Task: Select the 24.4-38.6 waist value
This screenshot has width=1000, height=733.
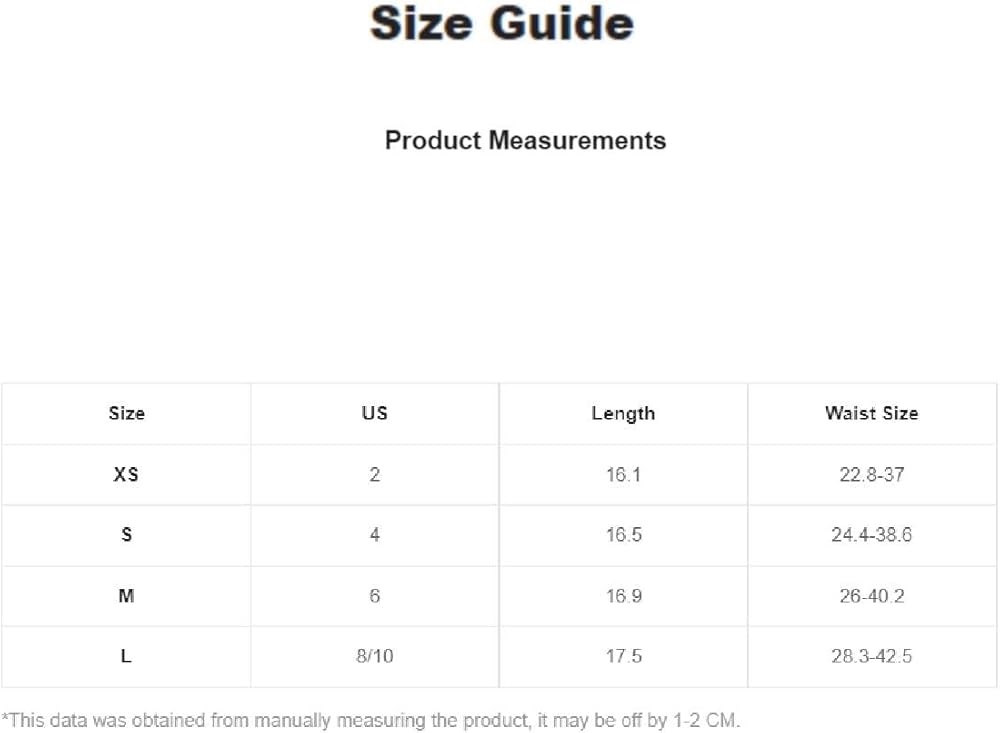Action: [x=871, y=535]
